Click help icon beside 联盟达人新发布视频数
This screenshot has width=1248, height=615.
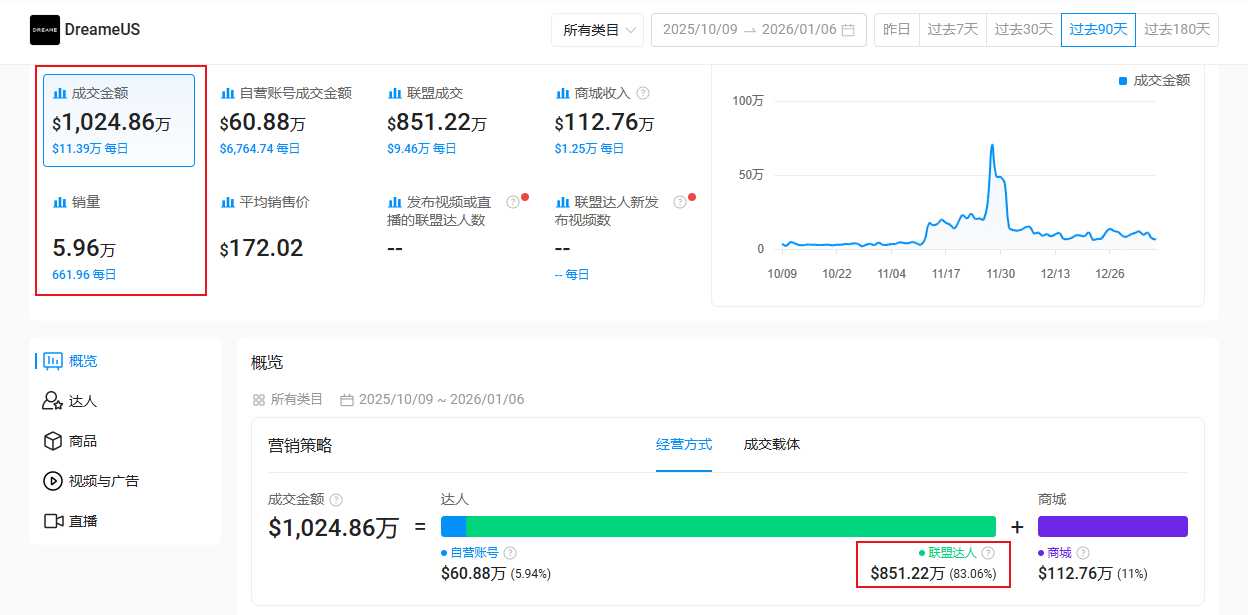tap(680, 202)
